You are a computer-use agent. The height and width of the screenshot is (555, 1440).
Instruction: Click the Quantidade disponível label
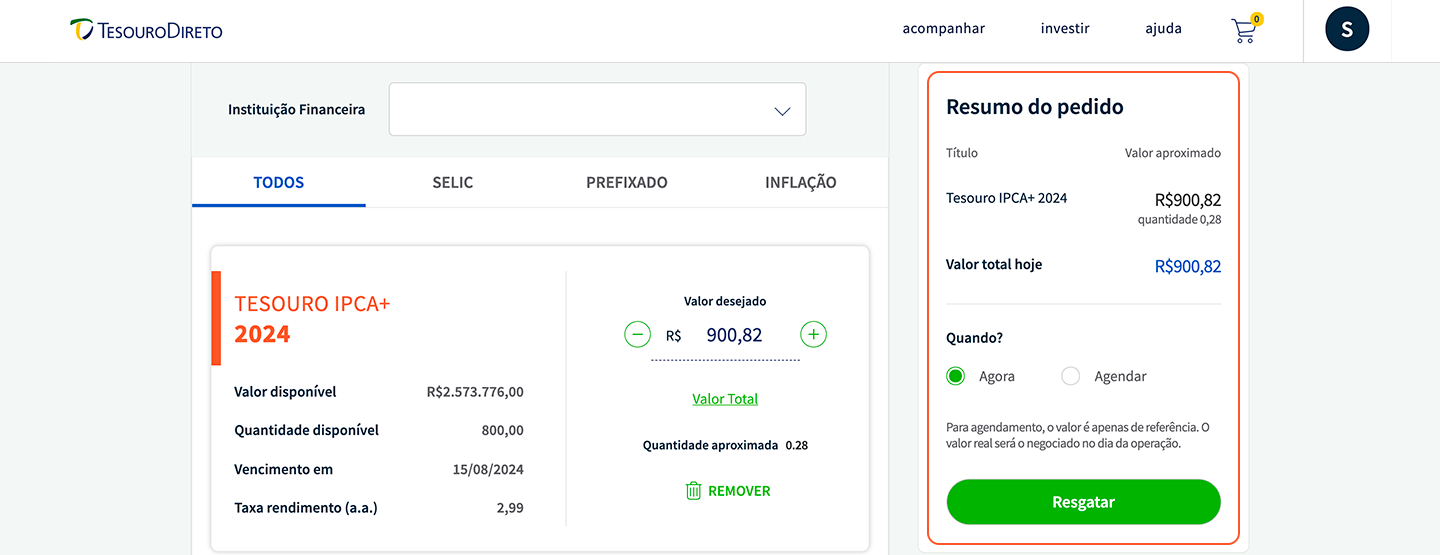tap(306, 431)
